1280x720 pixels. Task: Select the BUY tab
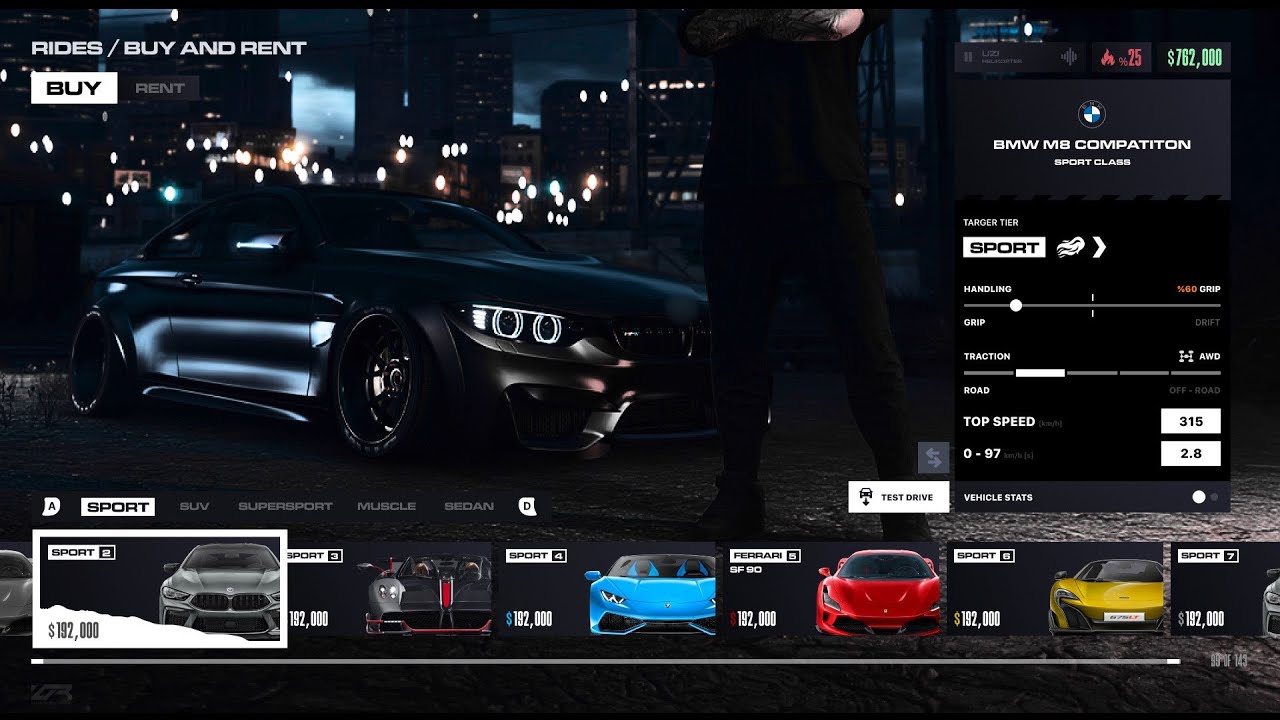pyautogui.click(x=74, y=88)
